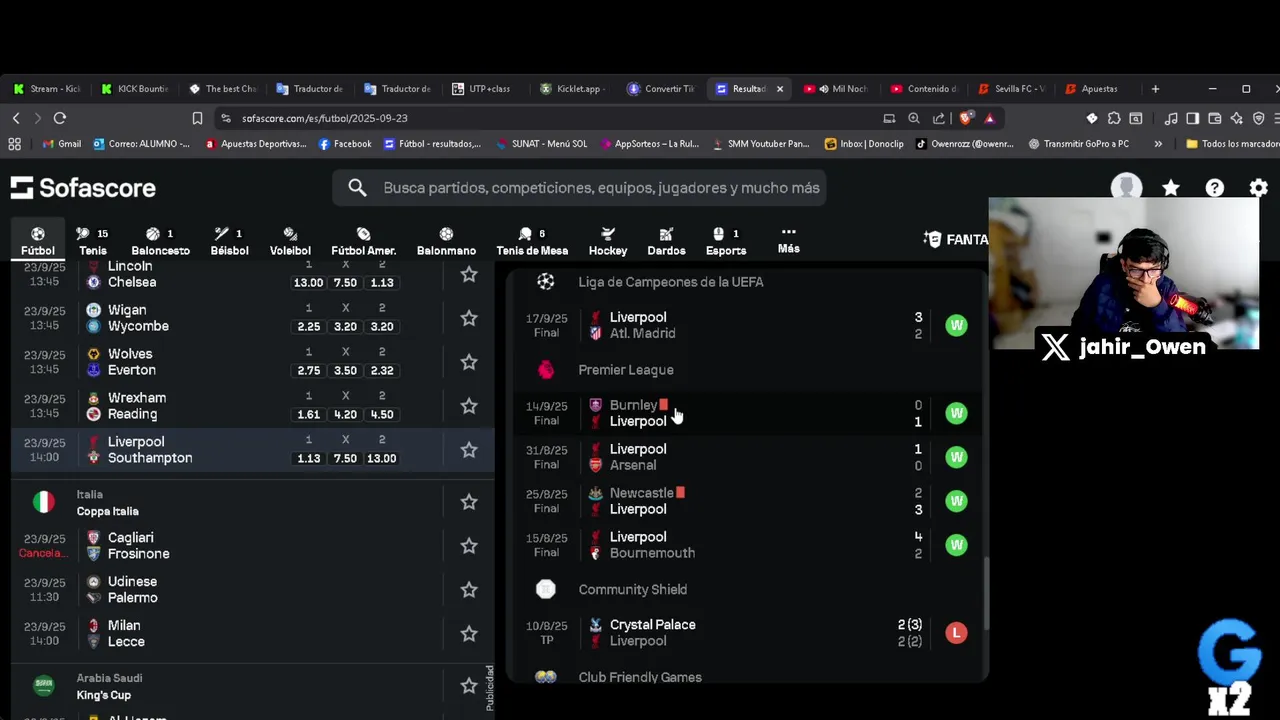Open Liverpool vs Bournemouth result

pos(747,546)
